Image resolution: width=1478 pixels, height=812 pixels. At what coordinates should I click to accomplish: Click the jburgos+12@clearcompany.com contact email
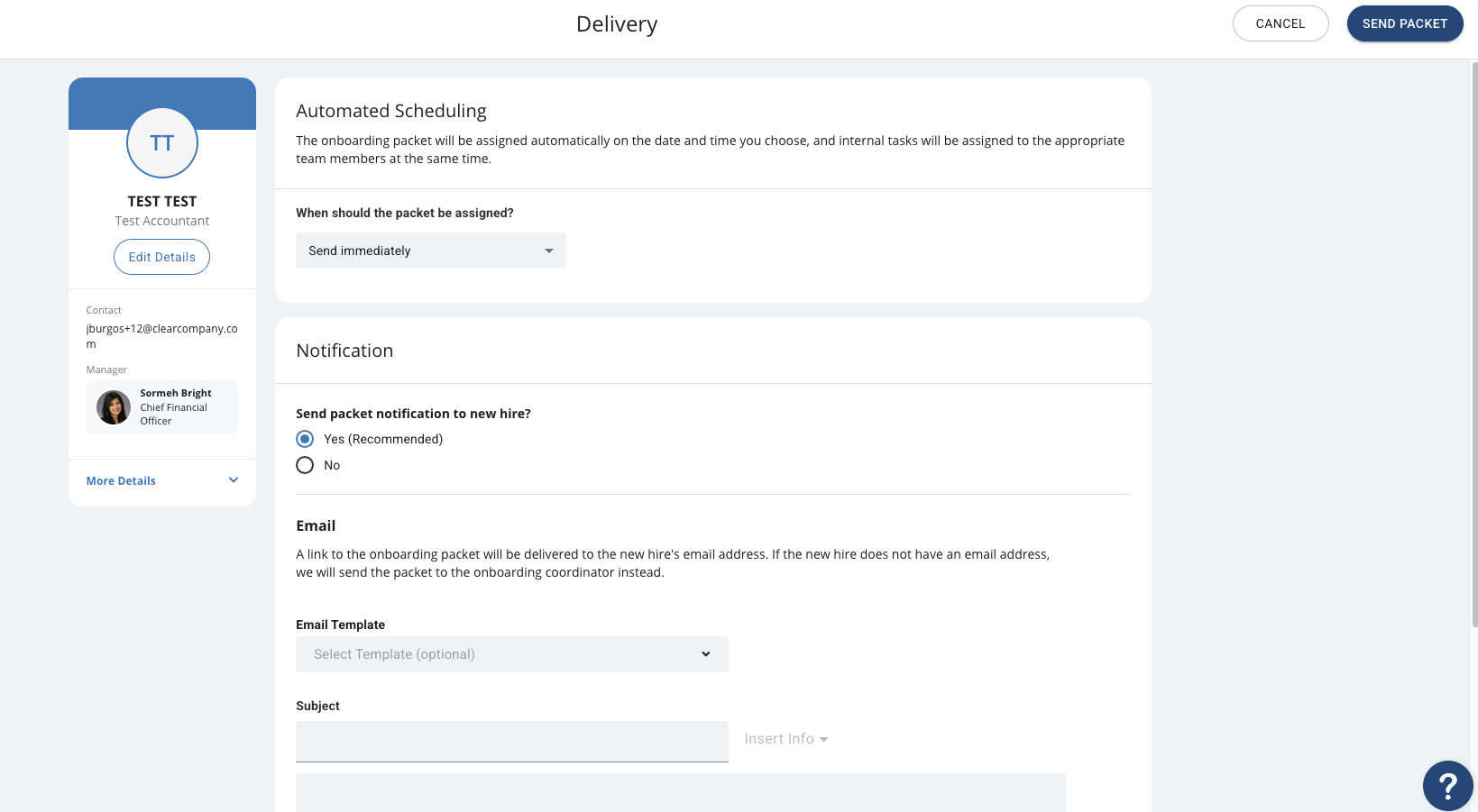click(162, 336)
